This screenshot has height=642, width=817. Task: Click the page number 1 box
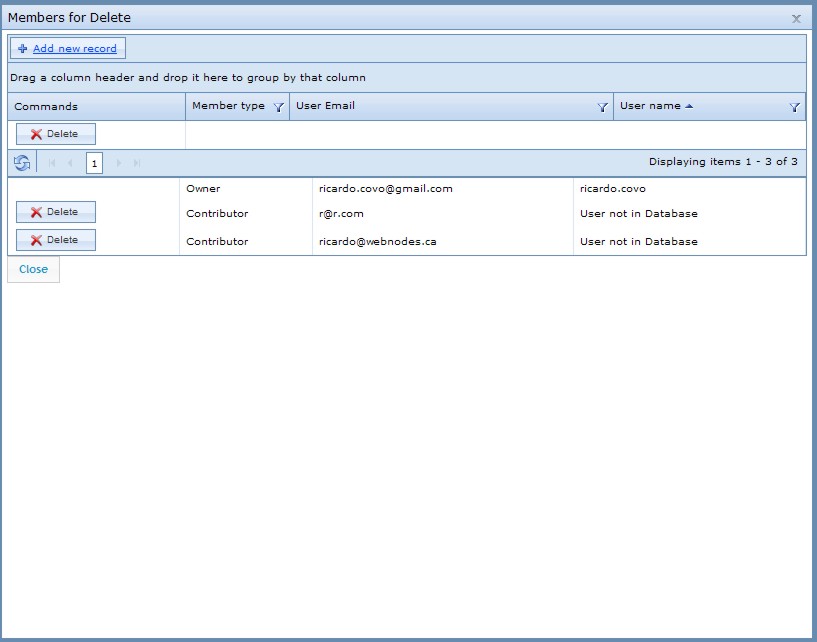[94, 163]
